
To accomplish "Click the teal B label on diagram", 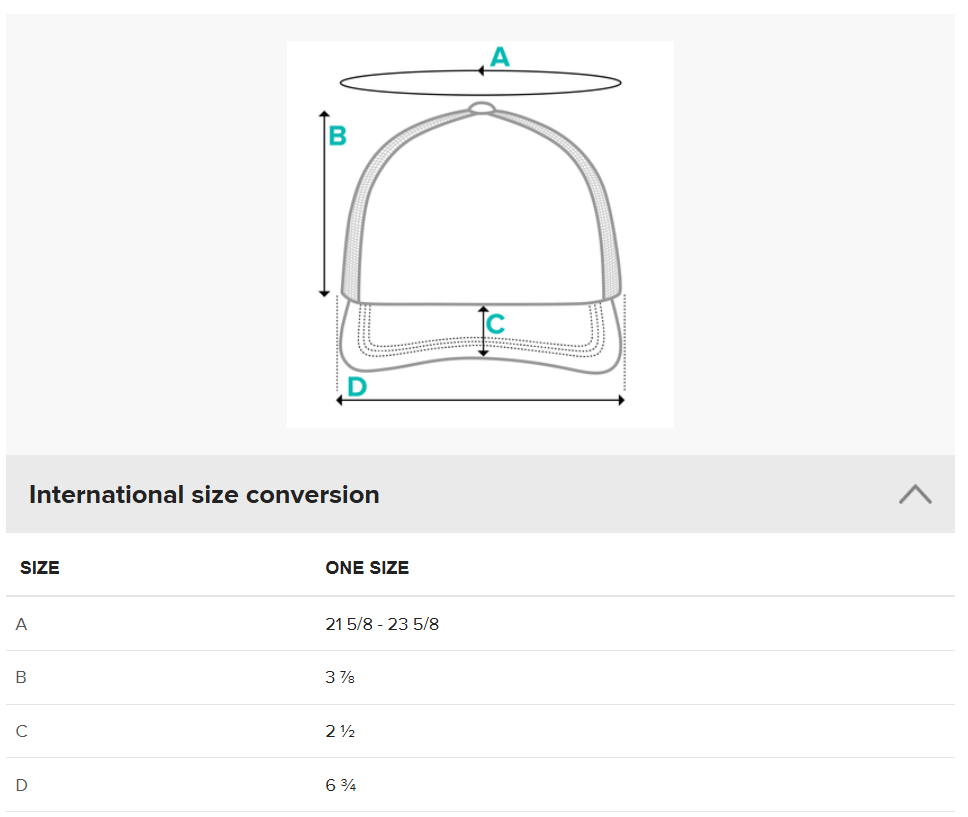I will [338, 136].
